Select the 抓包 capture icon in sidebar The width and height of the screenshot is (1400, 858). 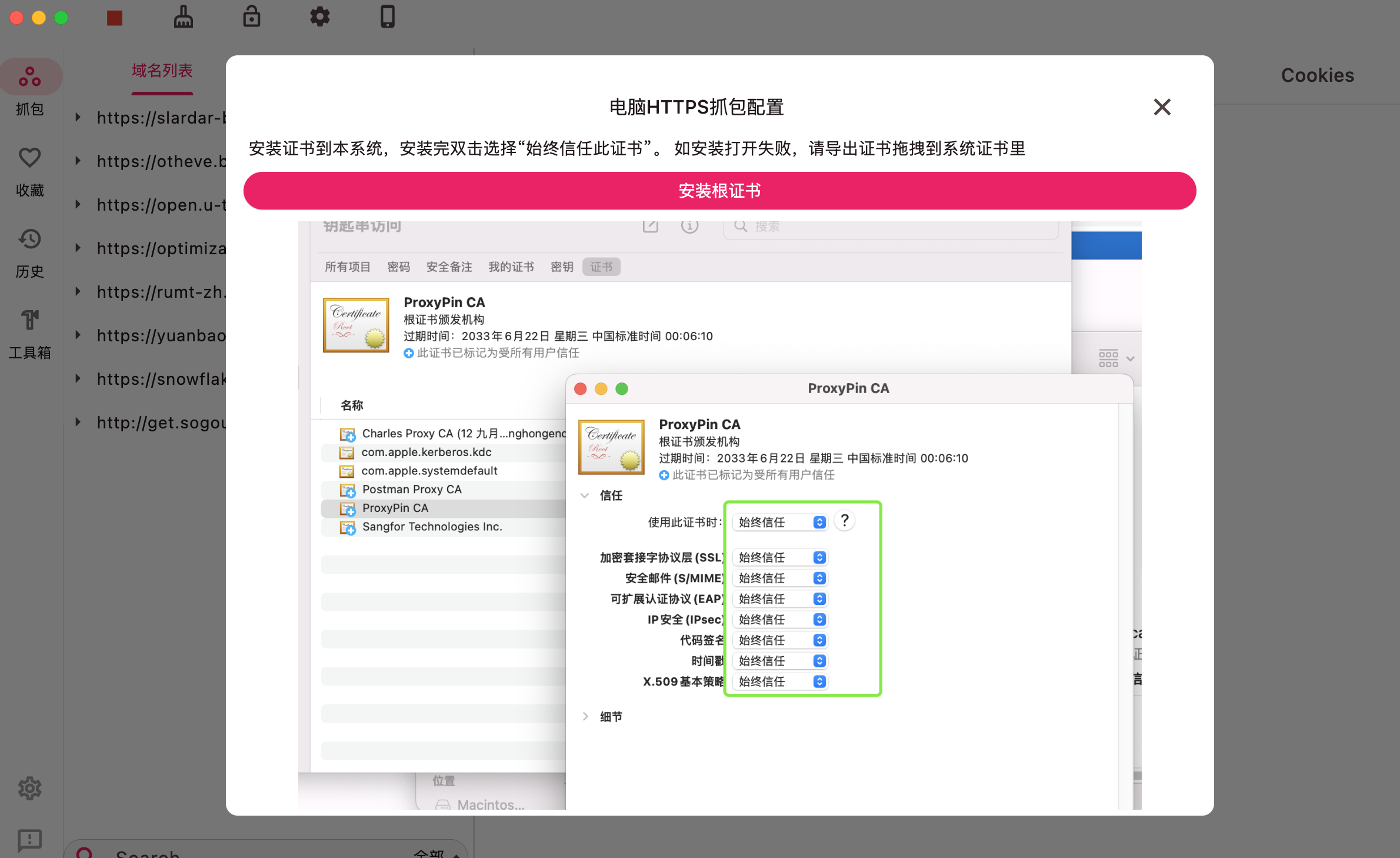[29, 77]
